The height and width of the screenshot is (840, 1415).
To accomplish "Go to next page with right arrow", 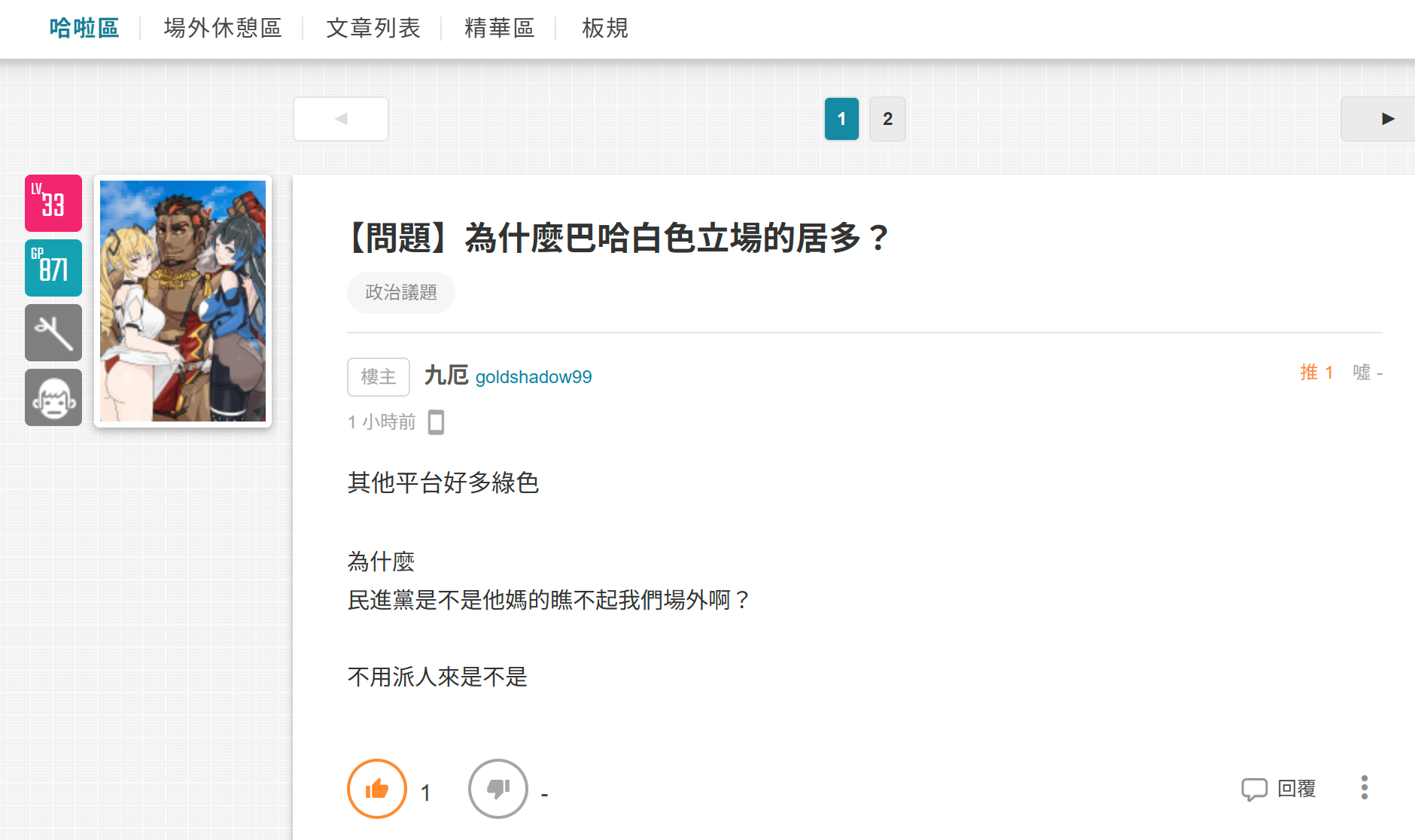I will 1379,119.
